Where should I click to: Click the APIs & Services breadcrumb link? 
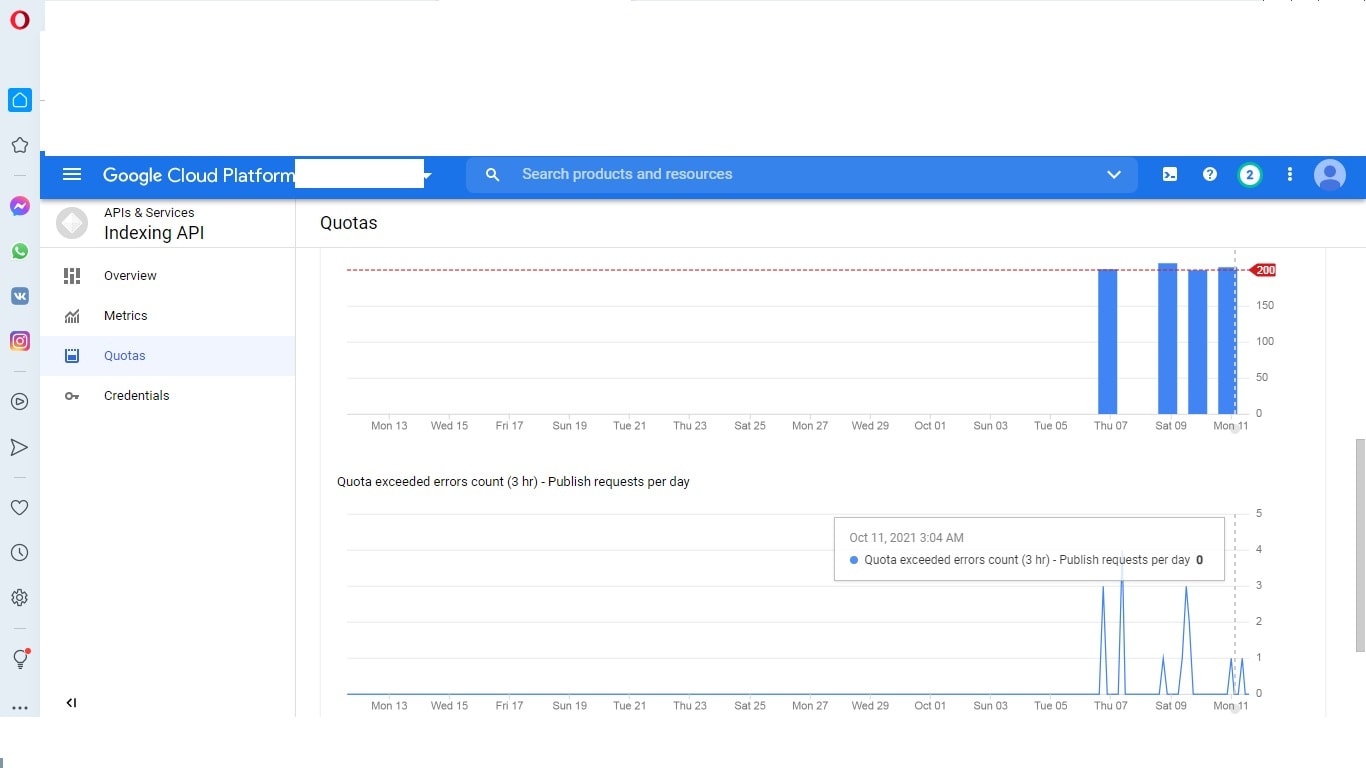click(149, 212)
